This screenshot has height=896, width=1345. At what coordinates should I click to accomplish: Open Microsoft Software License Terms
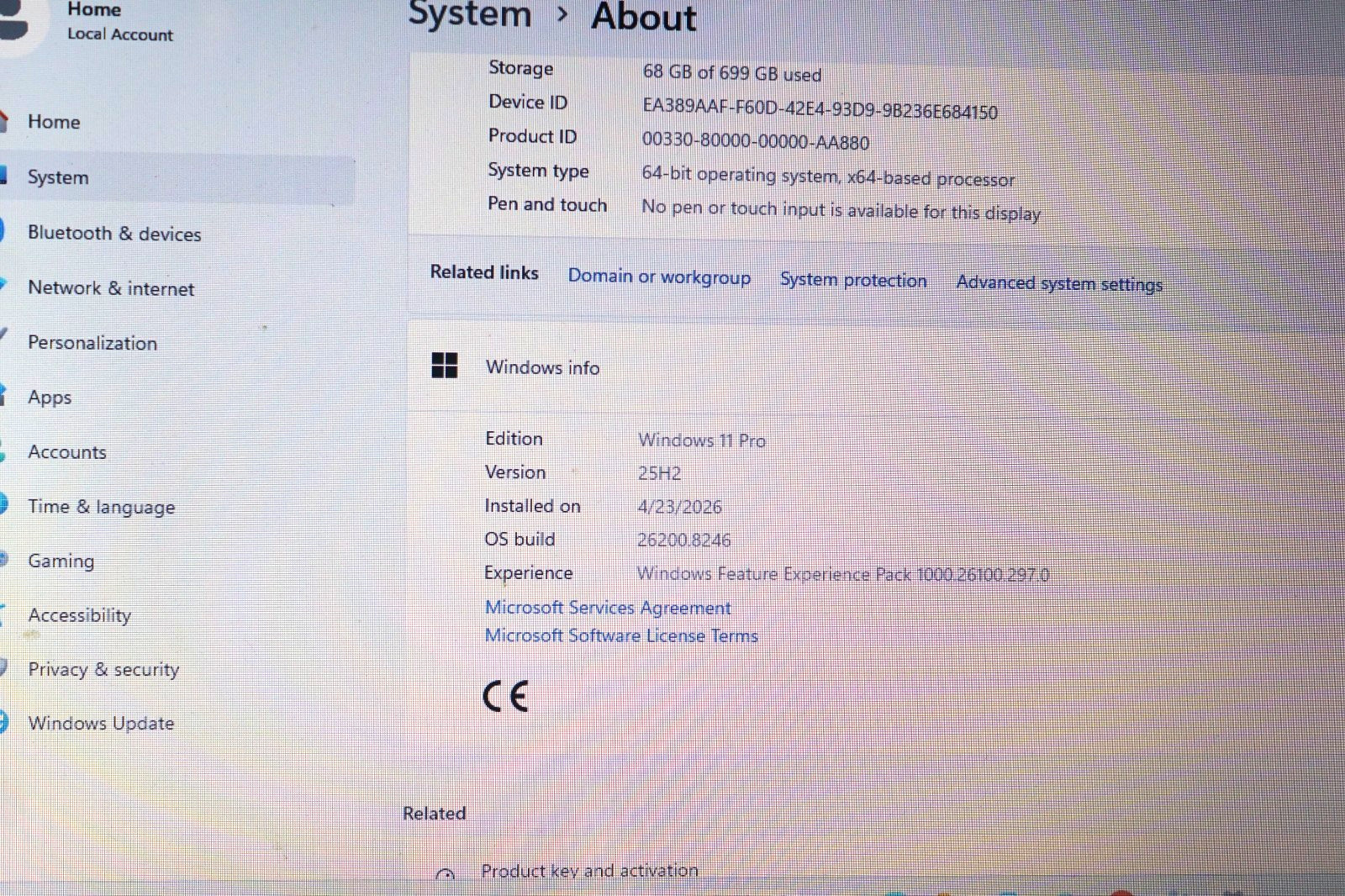point(621,635)
